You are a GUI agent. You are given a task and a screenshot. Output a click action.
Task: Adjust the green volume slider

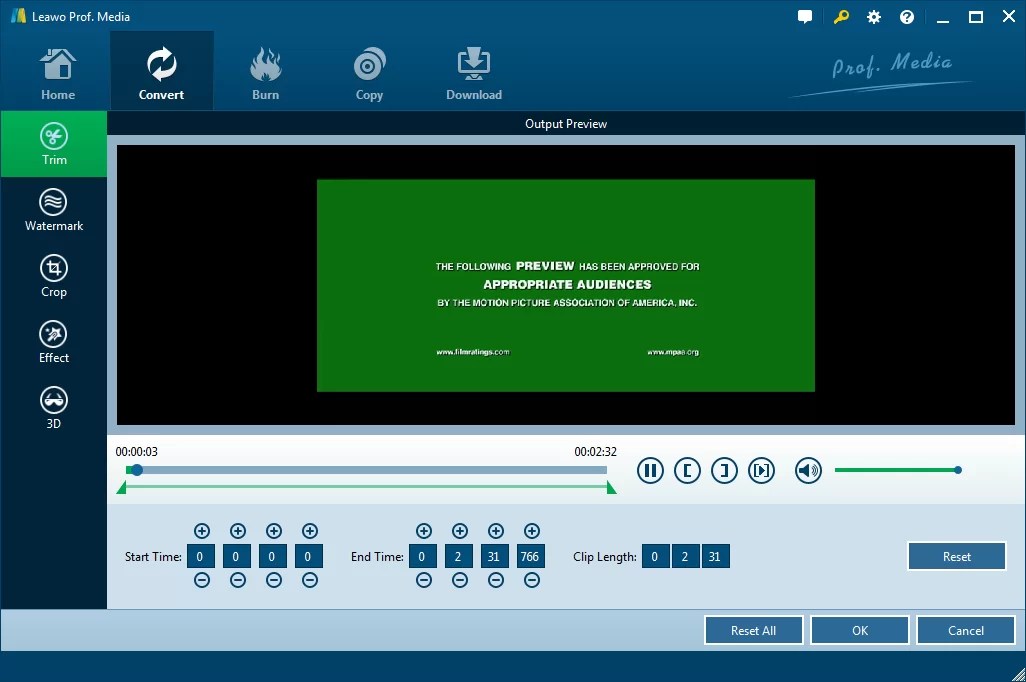[898, 470]
